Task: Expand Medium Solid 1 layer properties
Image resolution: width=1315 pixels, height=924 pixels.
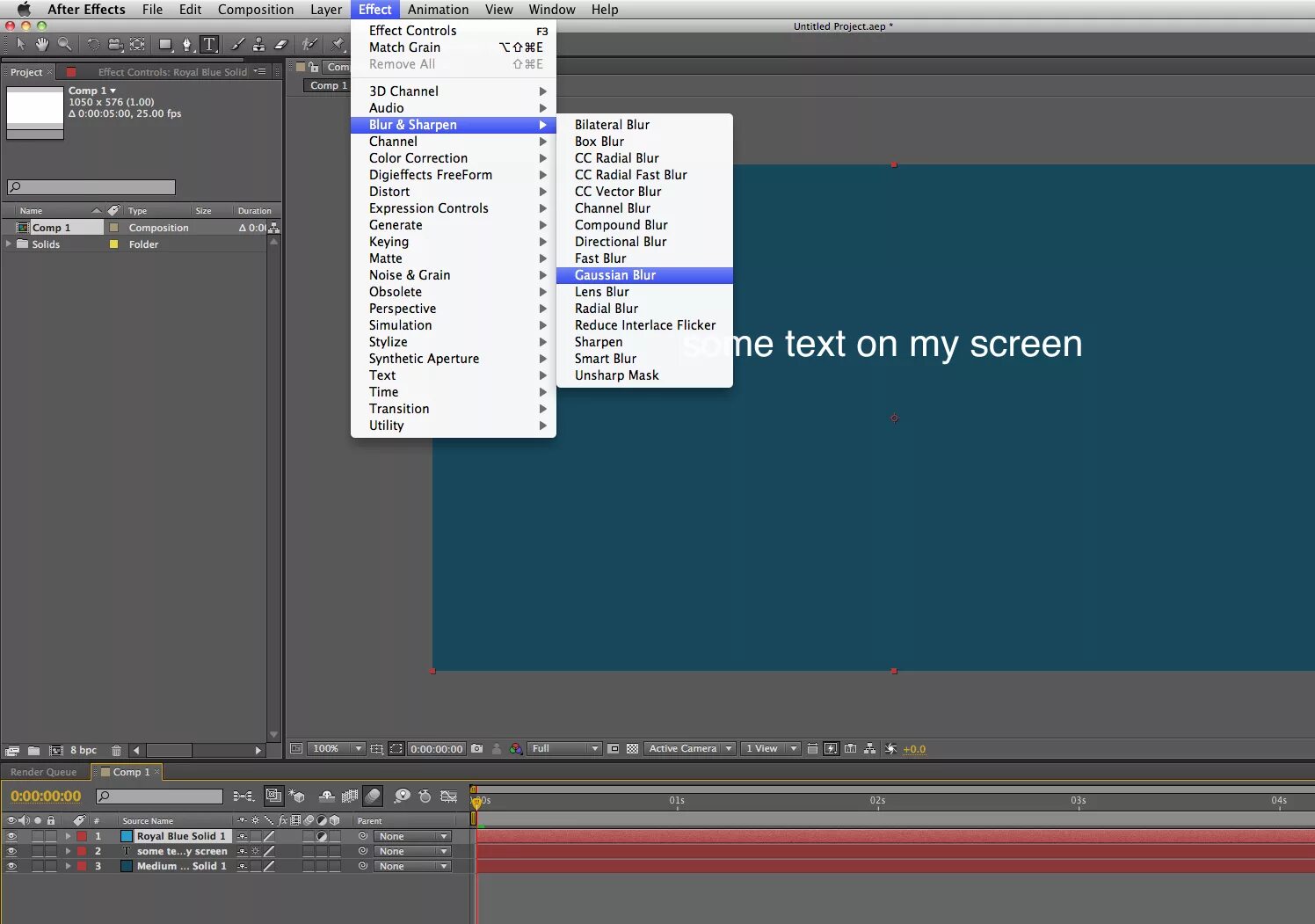Action: click(68, 866)
